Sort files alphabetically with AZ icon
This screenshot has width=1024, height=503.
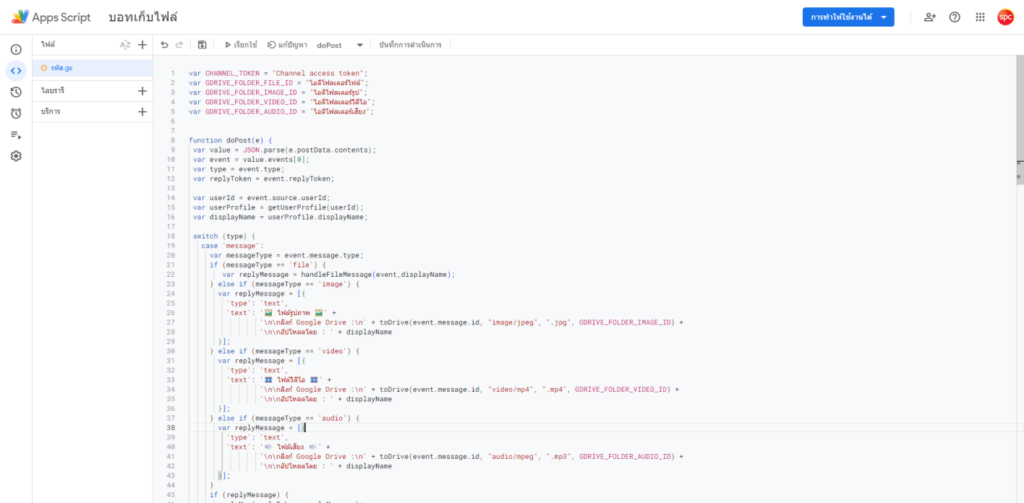pyautogui.click(x=125, y=45)
